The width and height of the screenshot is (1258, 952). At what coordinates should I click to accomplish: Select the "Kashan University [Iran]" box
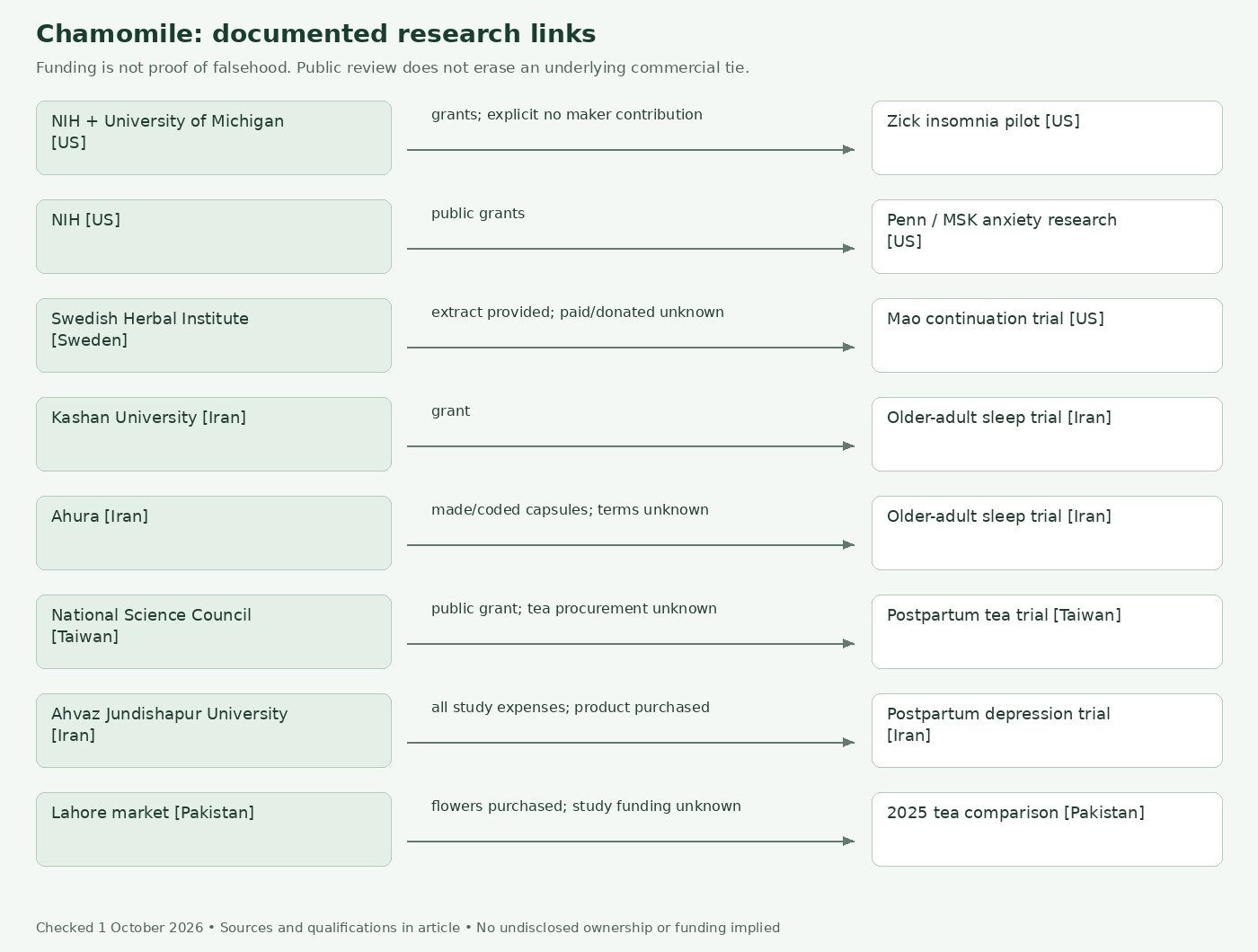click(x=214, y=435)
